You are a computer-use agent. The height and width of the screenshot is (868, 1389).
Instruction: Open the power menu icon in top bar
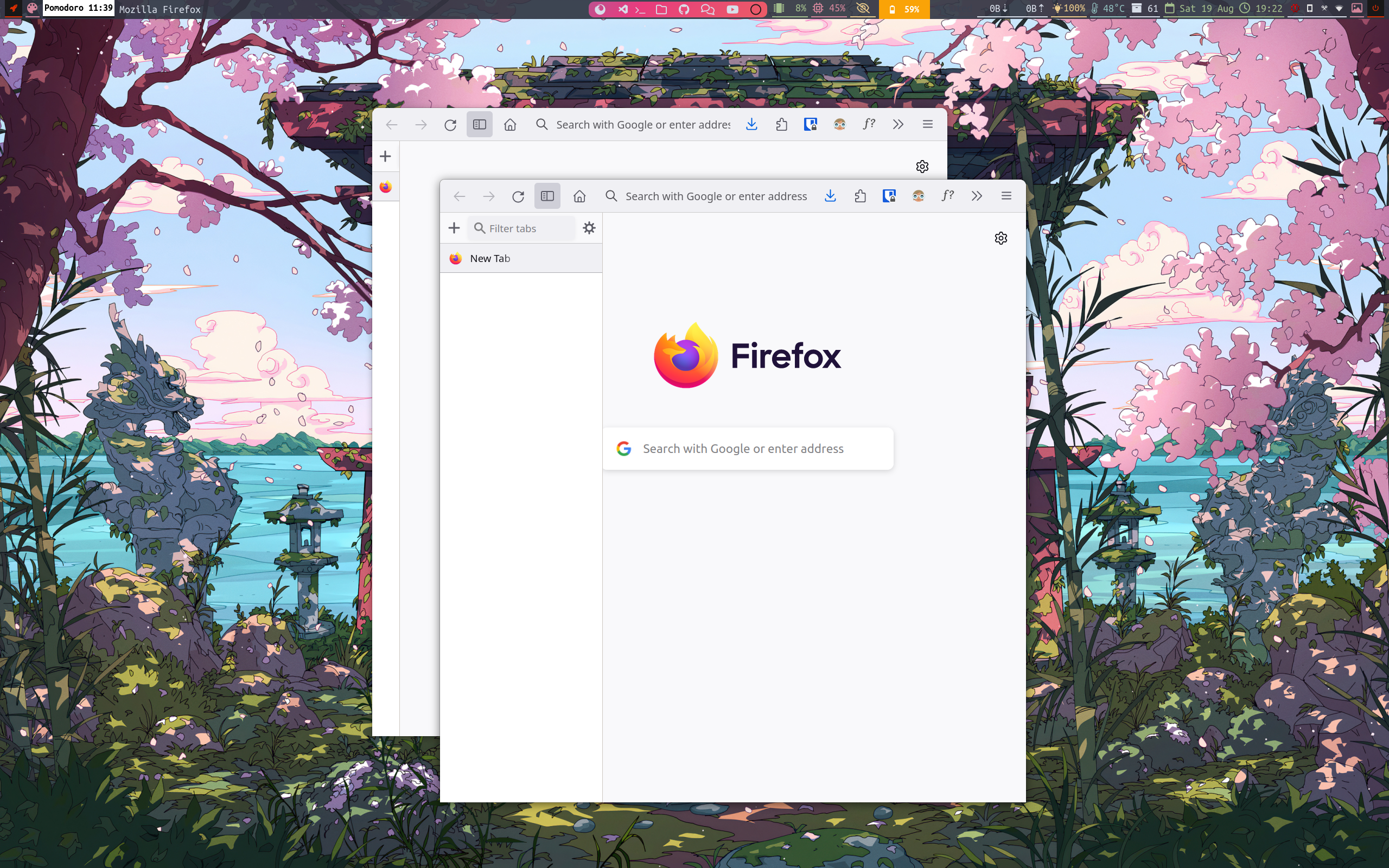pyautogui.click(x=1375, y=8)
